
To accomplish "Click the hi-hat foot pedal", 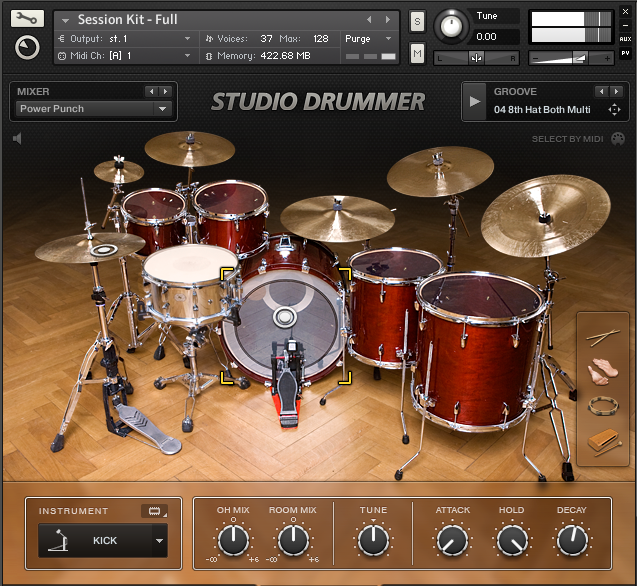I will (x=147, y=429).
